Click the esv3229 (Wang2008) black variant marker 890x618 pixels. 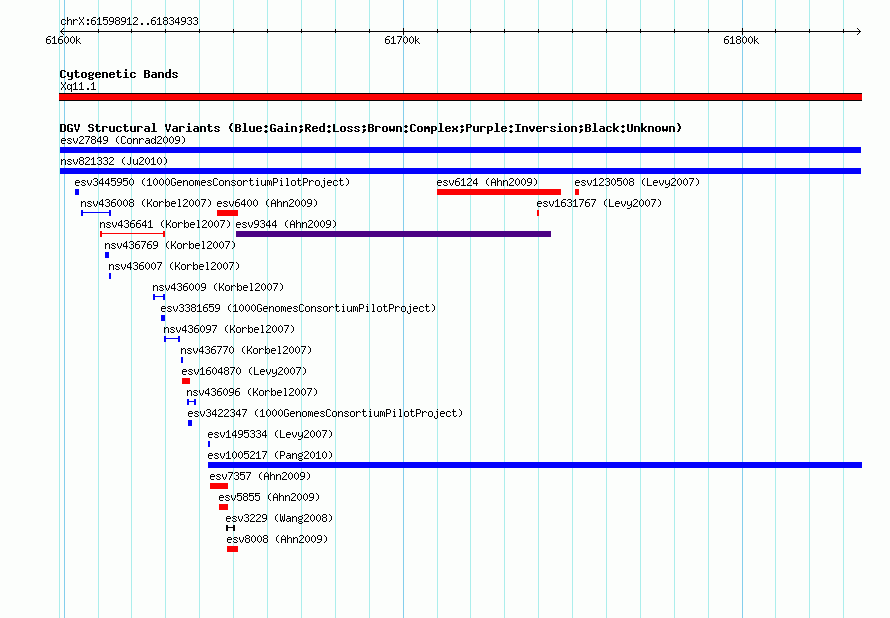coord(230,528)
